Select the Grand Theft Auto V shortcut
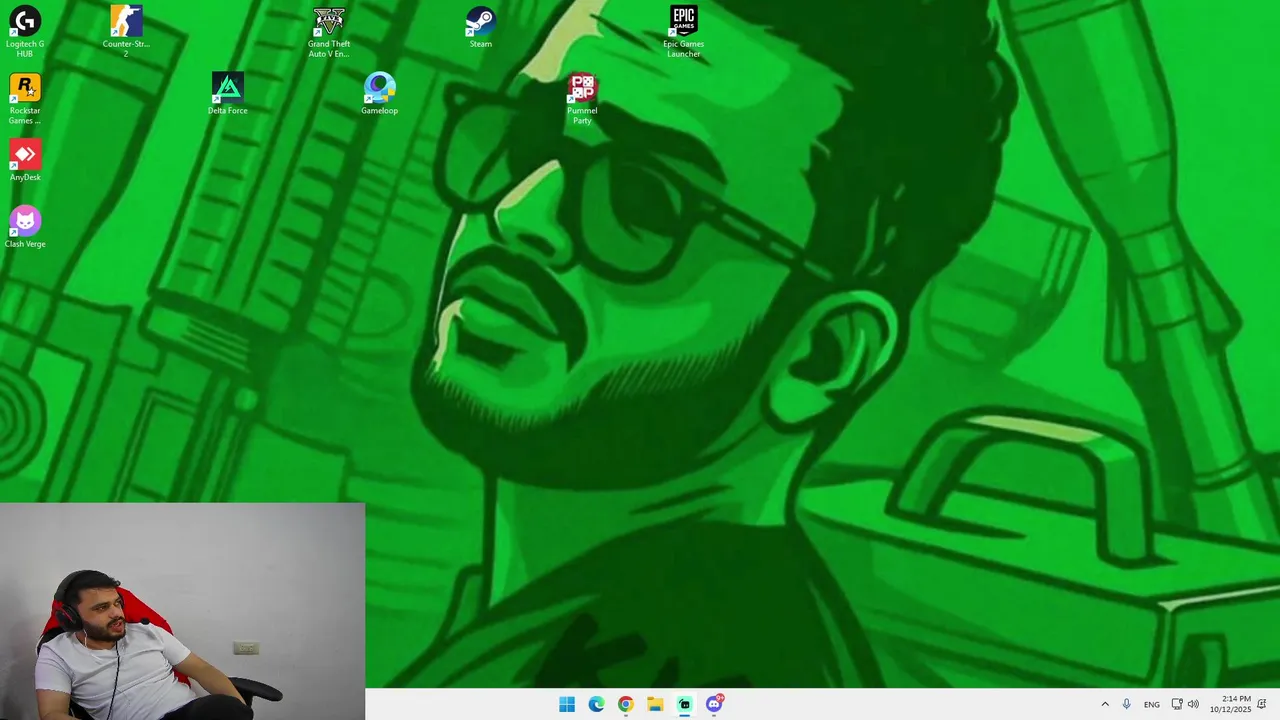 click(x=329, y=31)
